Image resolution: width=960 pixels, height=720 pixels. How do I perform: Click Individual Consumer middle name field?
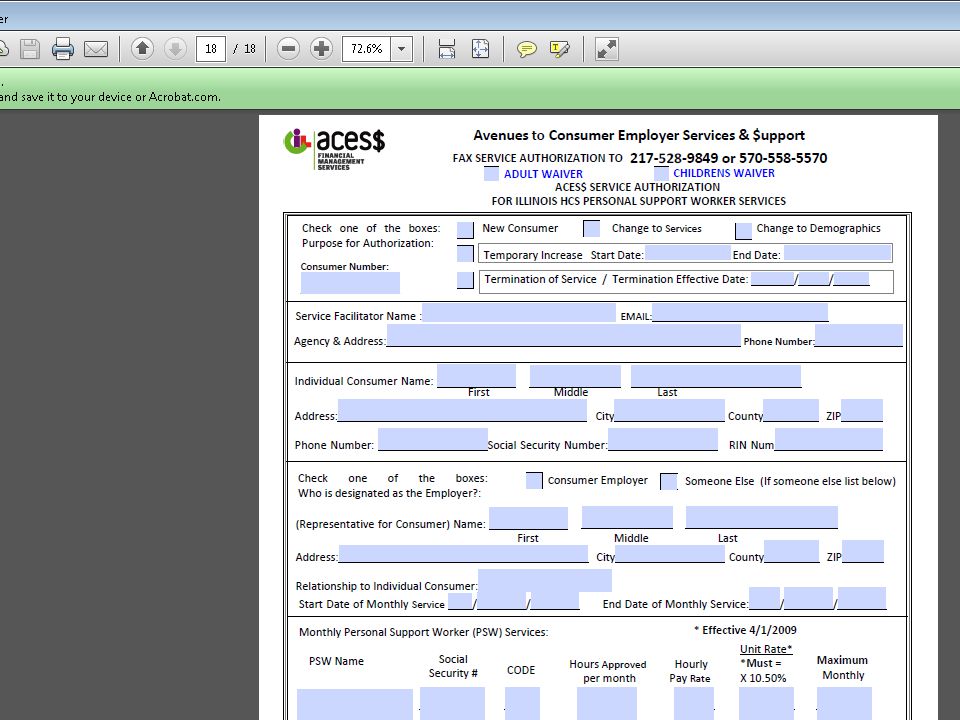pos(575,376)
